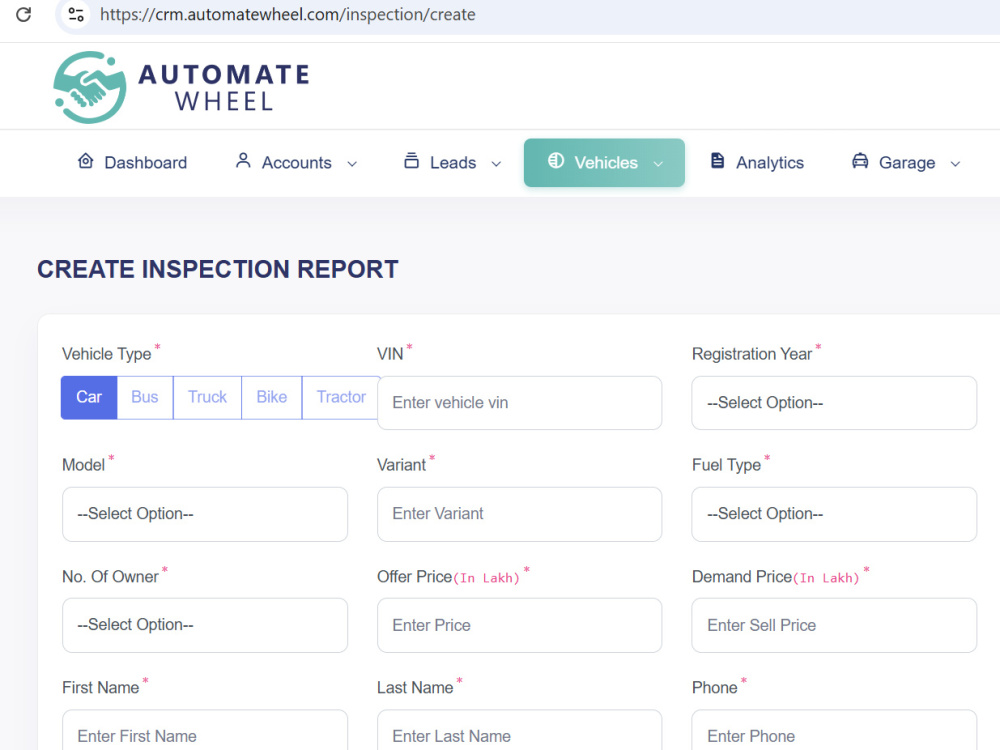Open the Leads menu

pos(453,163)
